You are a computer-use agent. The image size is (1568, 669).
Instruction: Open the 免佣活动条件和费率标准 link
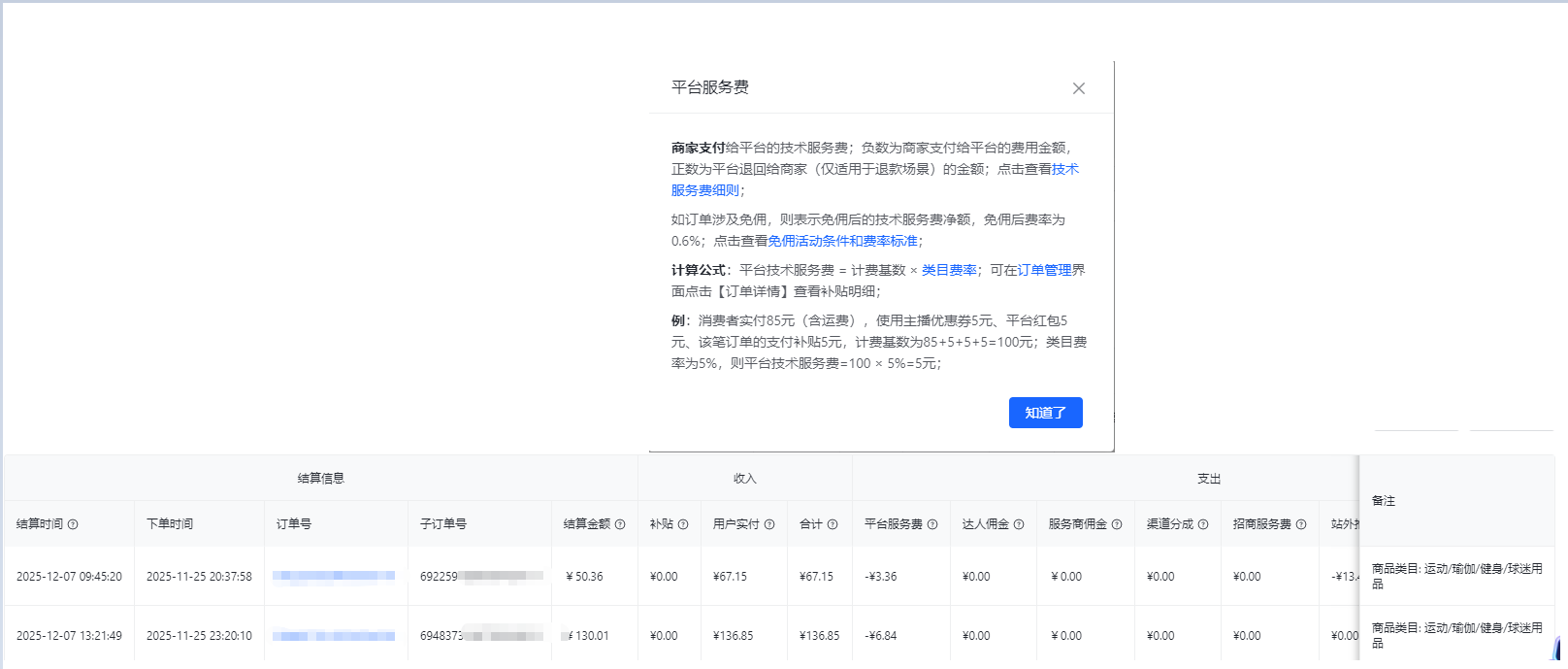843,241
